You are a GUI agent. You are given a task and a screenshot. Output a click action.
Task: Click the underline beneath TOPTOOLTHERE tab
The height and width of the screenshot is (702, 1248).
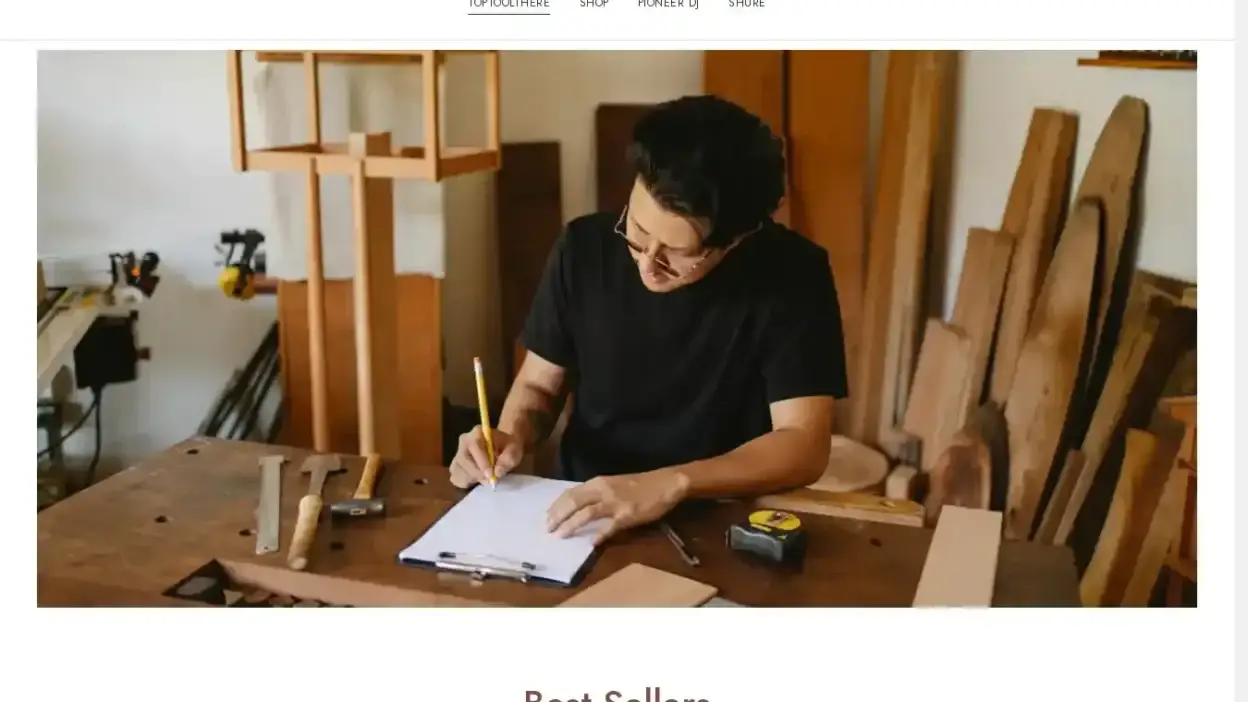coord(509,13)
